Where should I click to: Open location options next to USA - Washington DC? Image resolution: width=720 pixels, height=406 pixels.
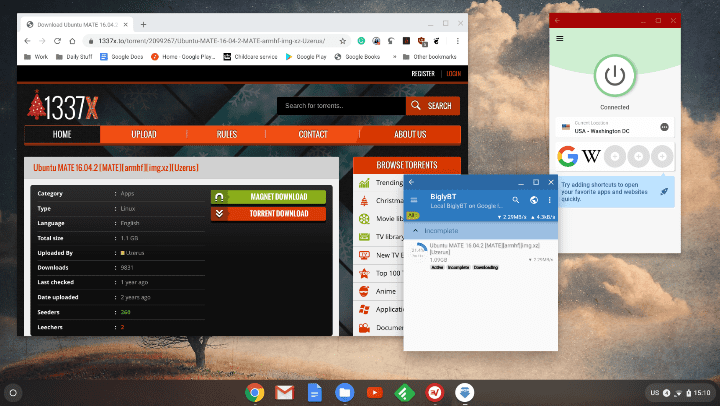click(x=664, y=127)
